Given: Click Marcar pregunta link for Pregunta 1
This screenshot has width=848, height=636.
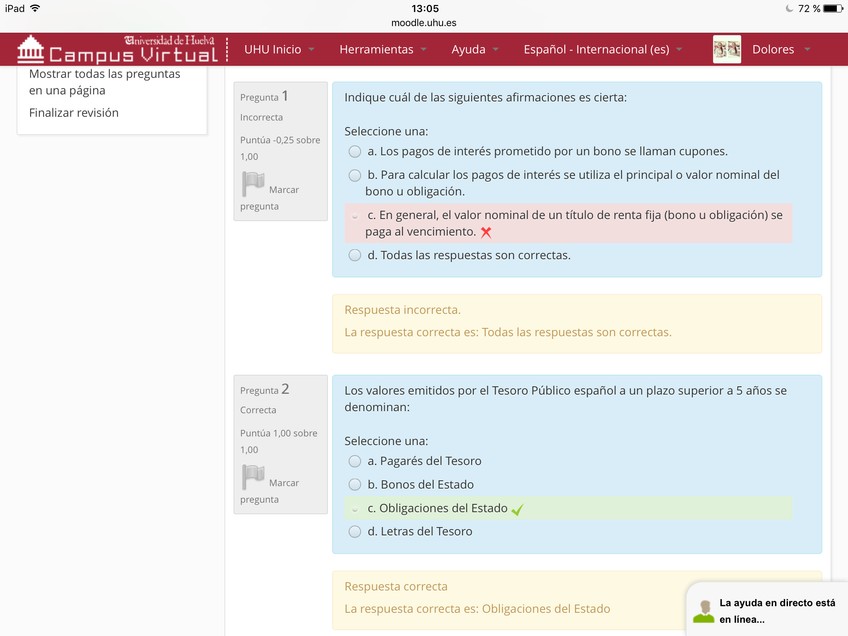Looking at the screenshot, I should pos(270,198).
